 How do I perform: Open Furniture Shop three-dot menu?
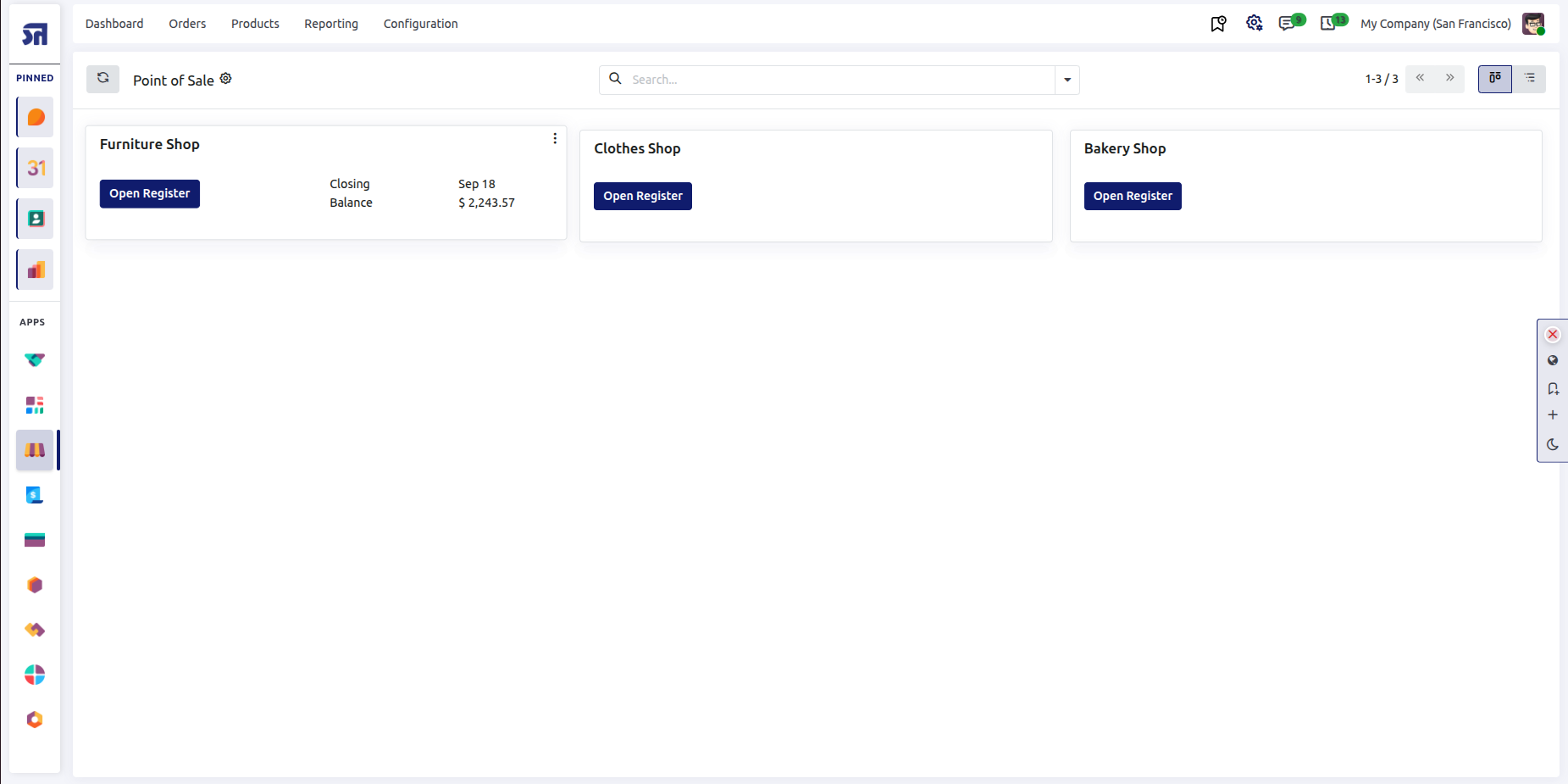[555, 138]
